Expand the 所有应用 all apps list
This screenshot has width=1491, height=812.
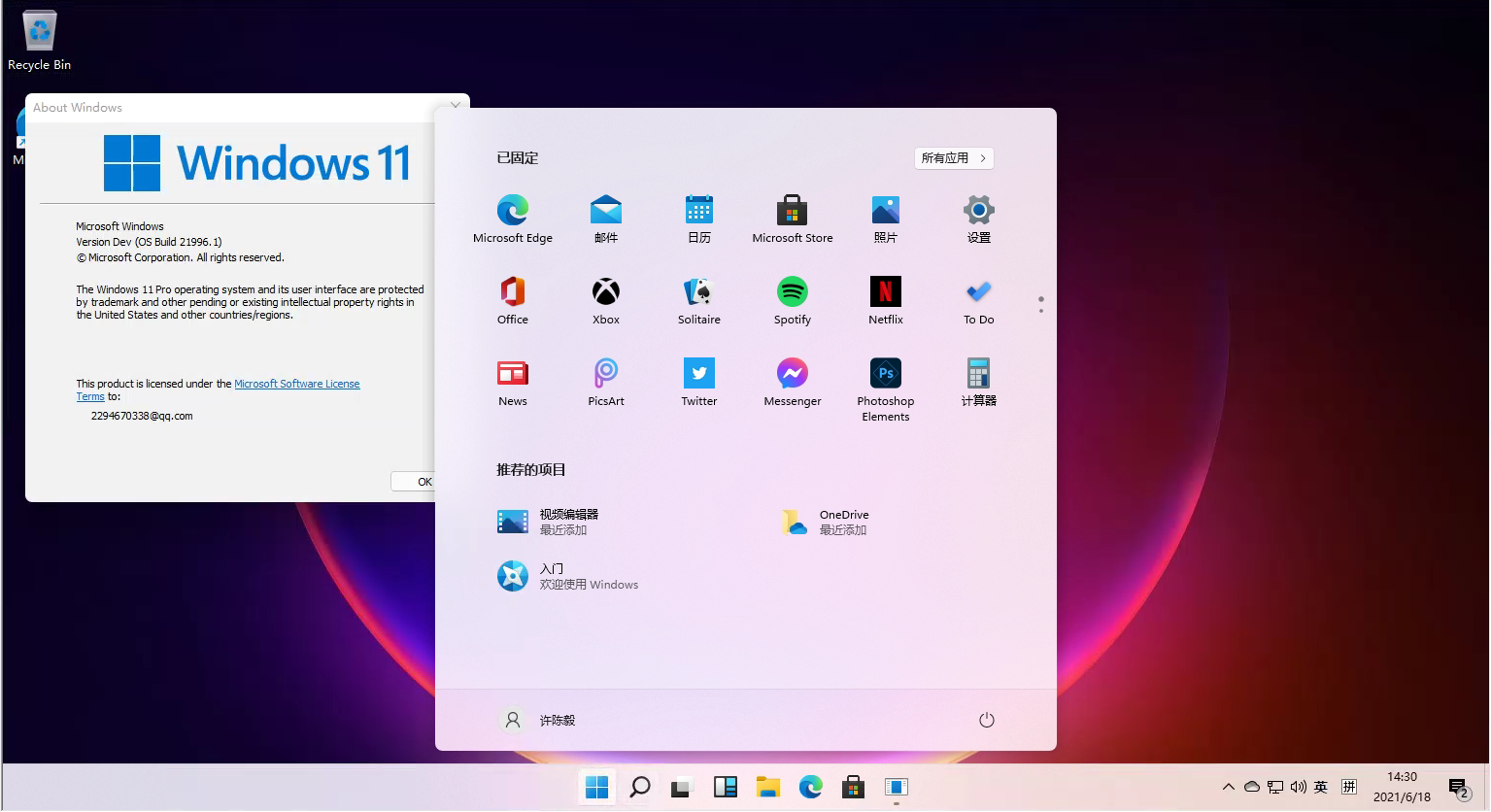[x=953, y=158]
